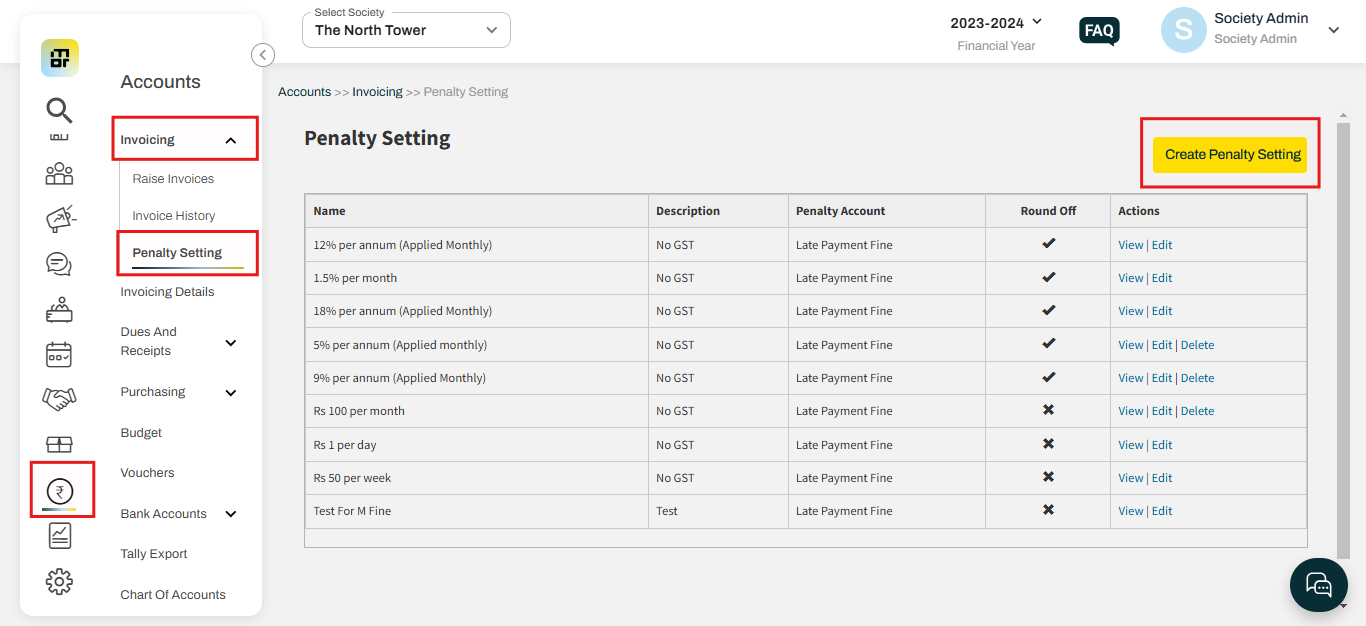Click the Create Penalty Setting button
Viewport: 1366px width, 626px height.
(x=1230, y=154)
